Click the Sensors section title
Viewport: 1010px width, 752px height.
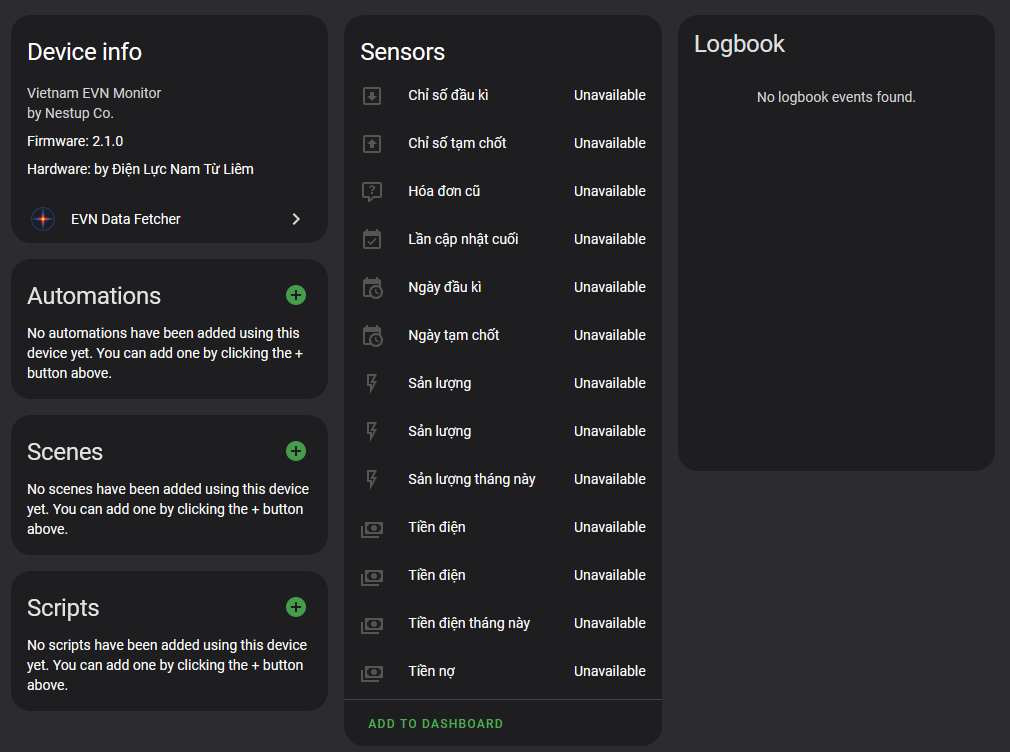(x=402, y=52)
